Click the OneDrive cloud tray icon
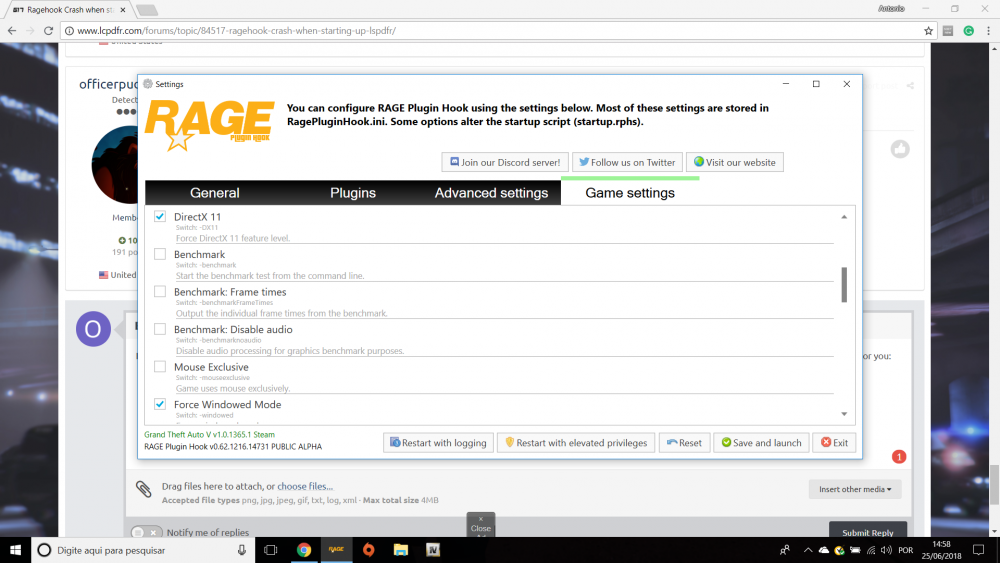 pyautogui.click(x=823, y=550)
